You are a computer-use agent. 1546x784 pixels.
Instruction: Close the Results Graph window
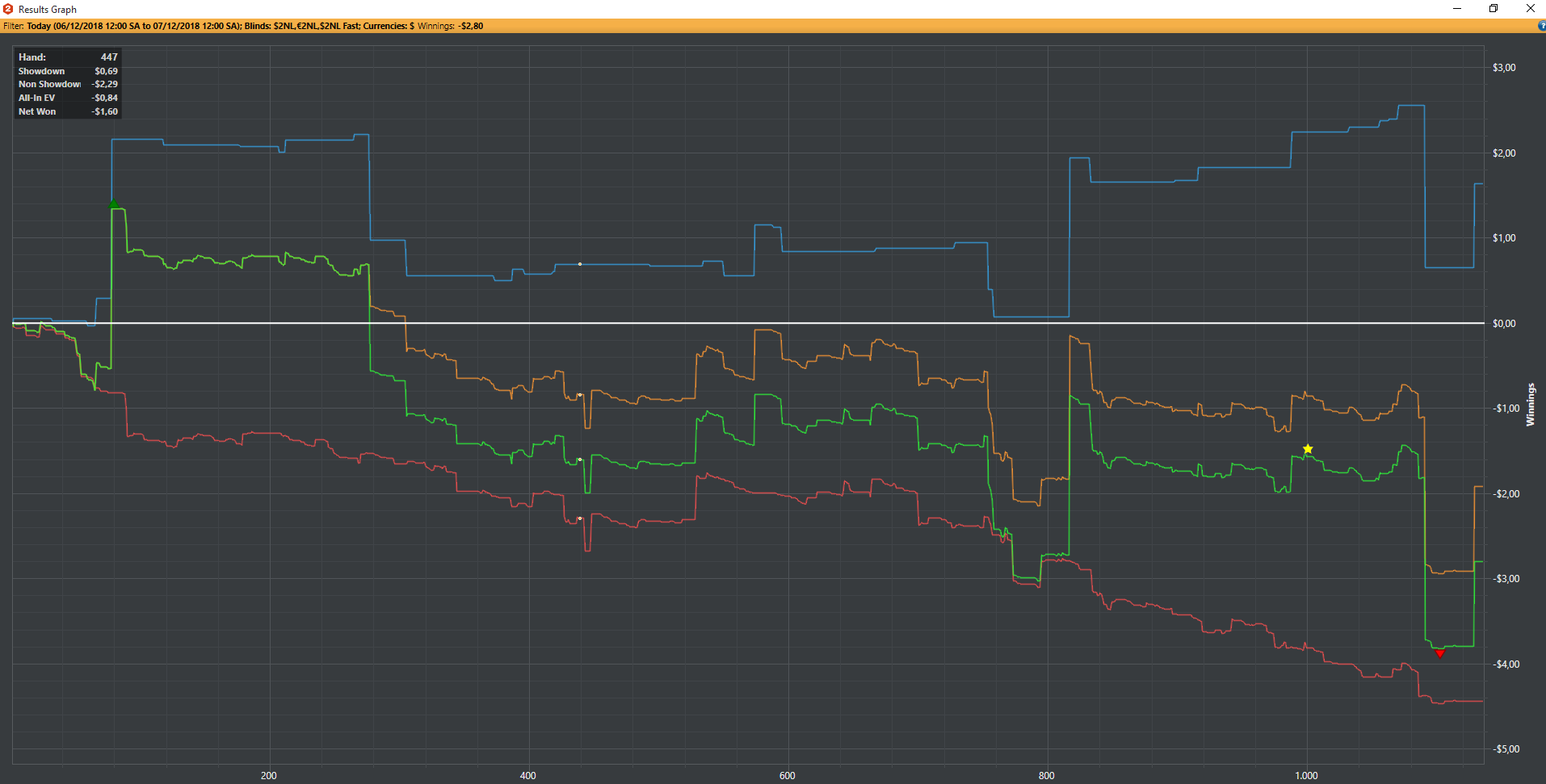tap(1530, 9)
